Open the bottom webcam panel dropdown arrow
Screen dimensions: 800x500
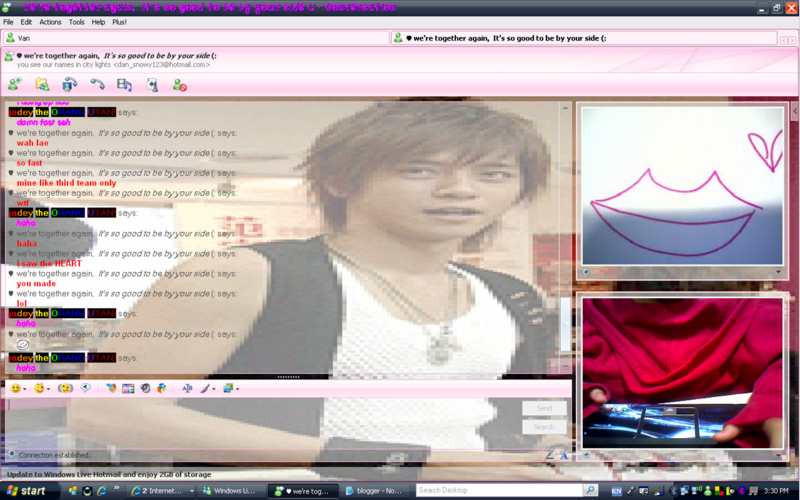coord(778,455)
